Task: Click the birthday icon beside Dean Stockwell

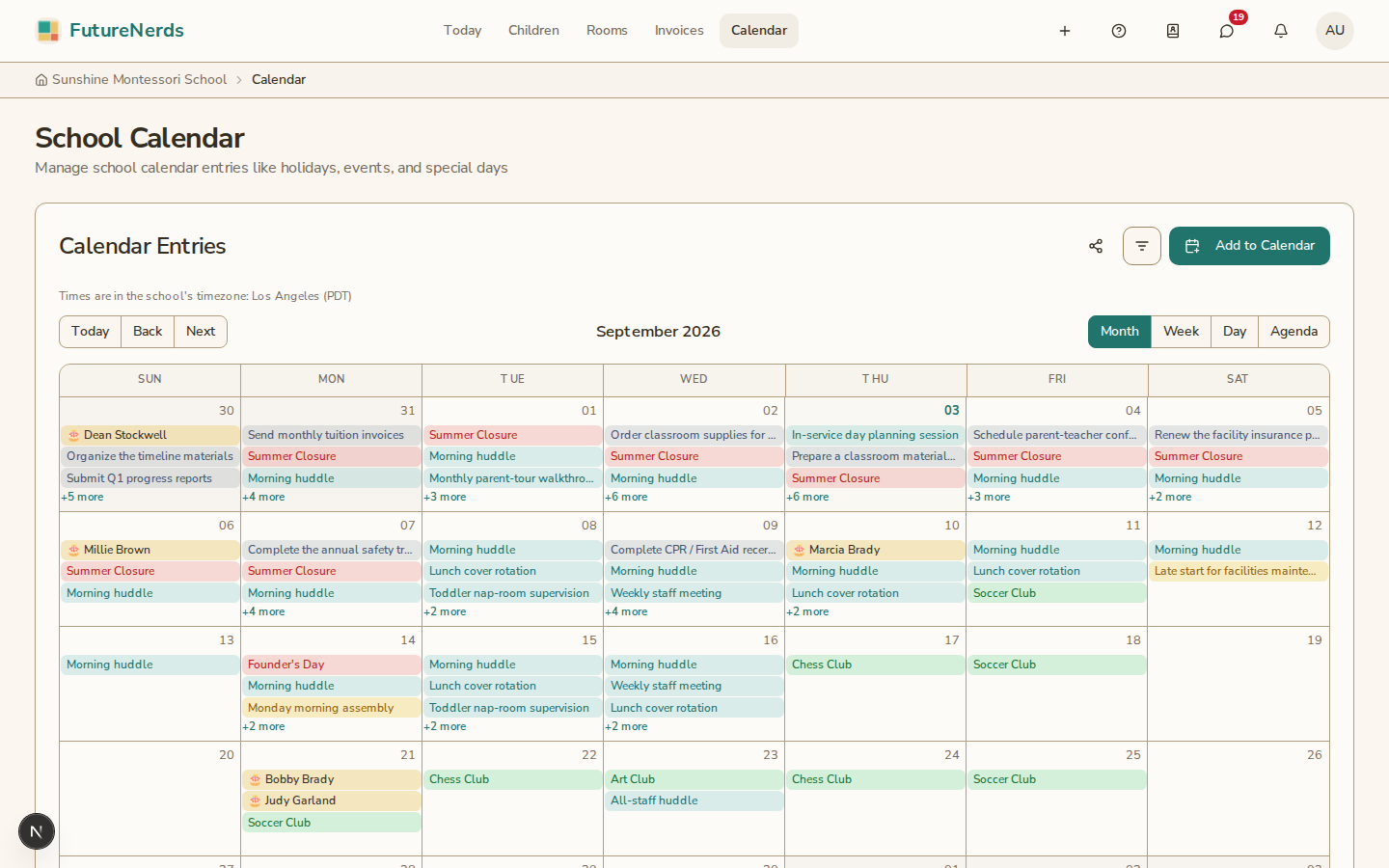Action: tap(74, 435)
